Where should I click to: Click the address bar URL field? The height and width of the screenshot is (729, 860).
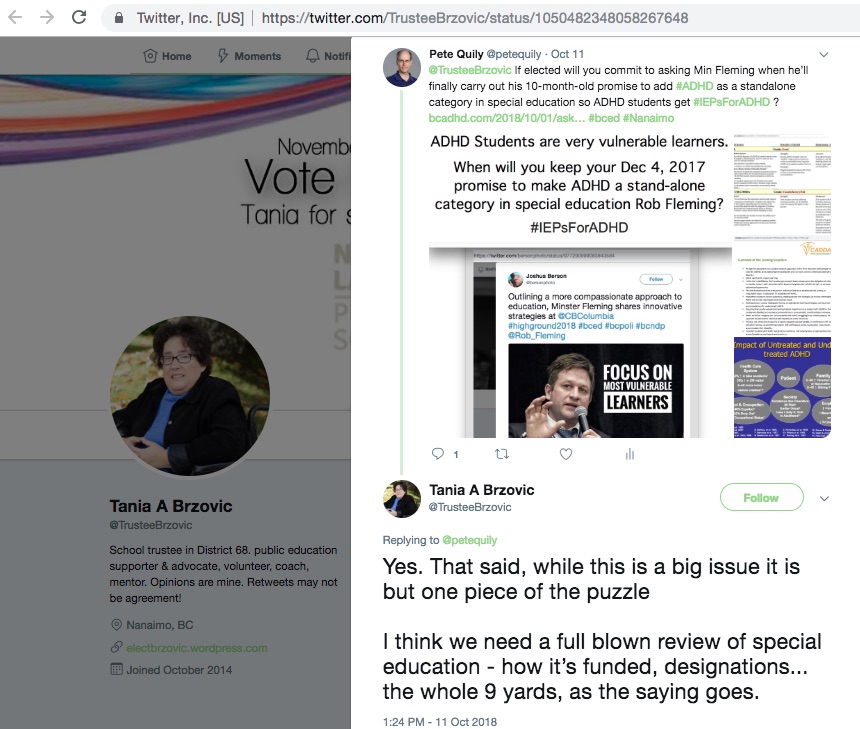474,18
